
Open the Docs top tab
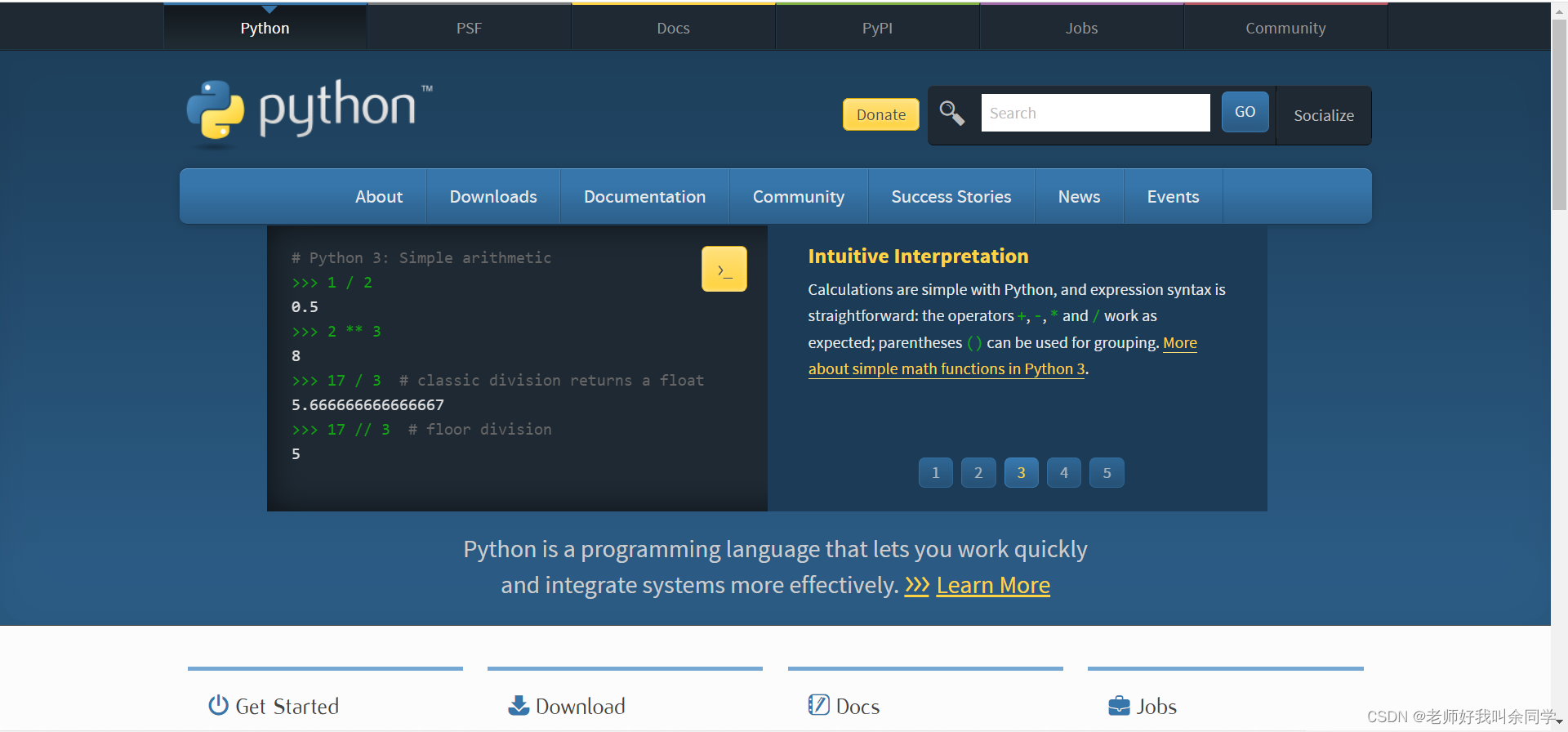click(674, 28)
